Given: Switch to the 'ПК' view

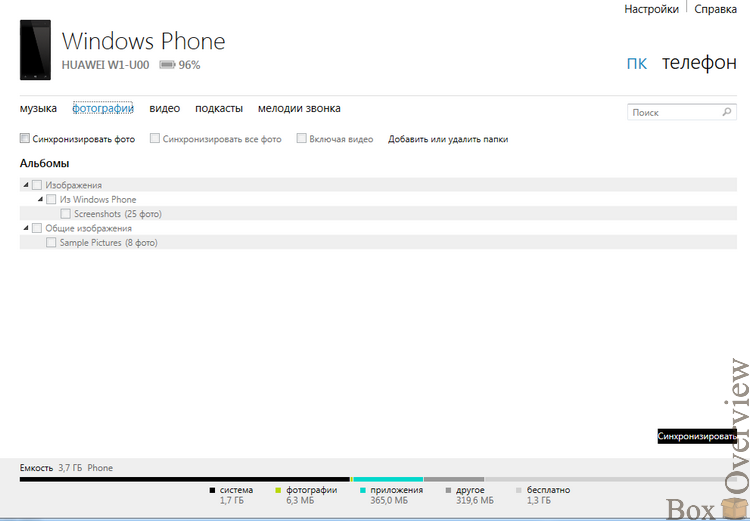Looking at the screenshot, I should tap(637, 63).
